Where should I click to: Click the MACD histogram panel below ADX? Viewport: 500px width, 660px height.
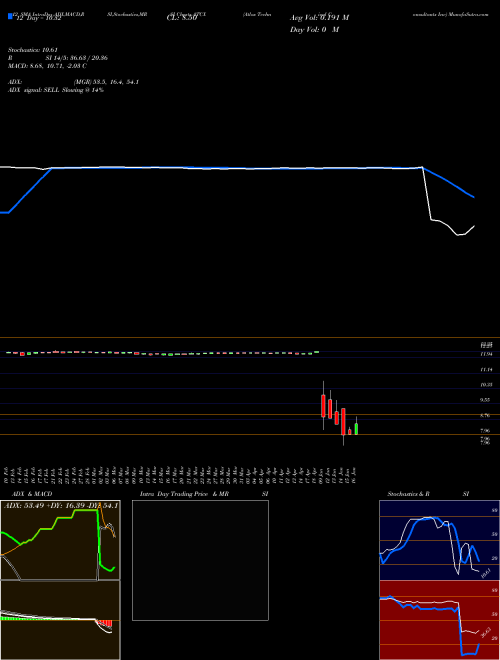(x=60, y=620)
